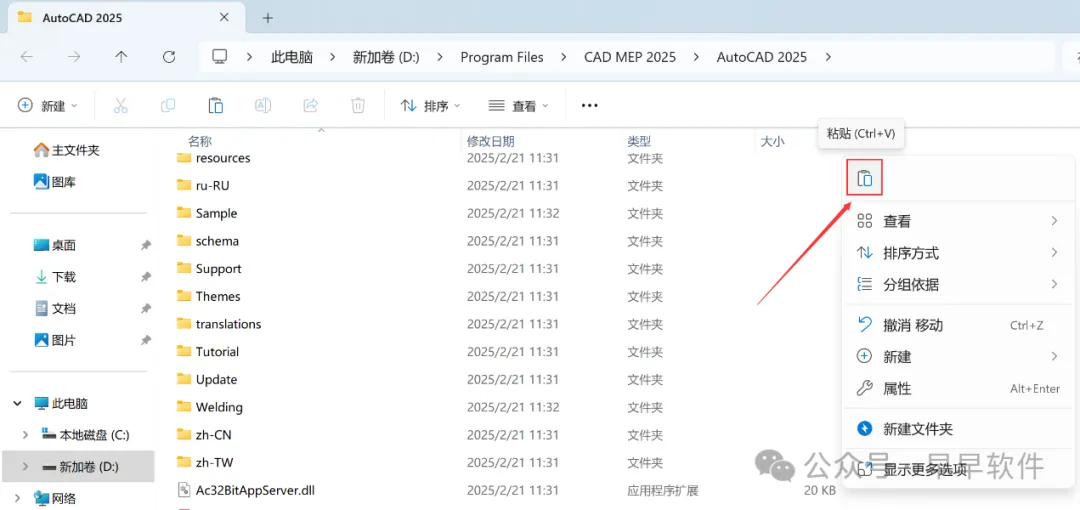Screen dimensions: 1080x510
Task: Click the monitor icon in address bar
Action: [220, 57]
